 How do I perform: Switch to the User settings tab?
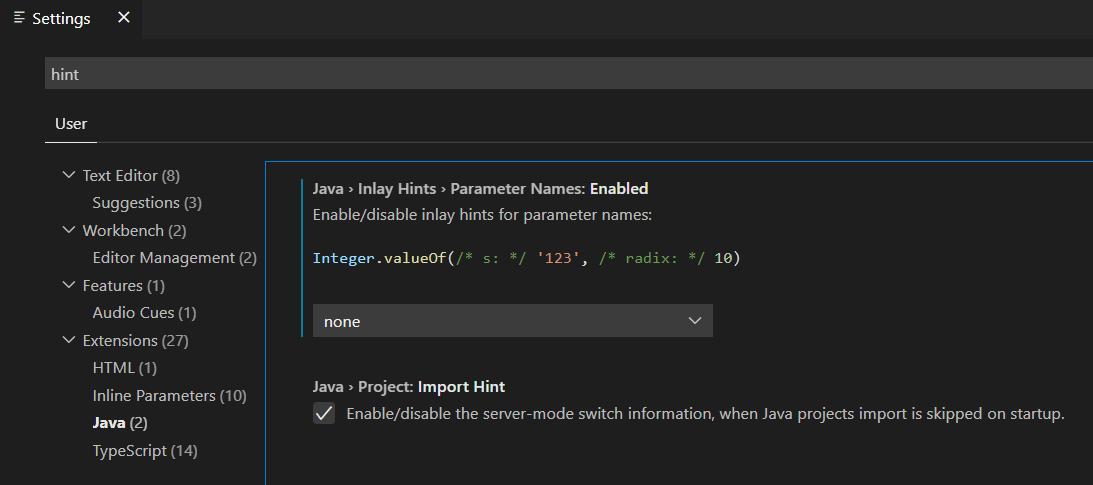point(71,124)
